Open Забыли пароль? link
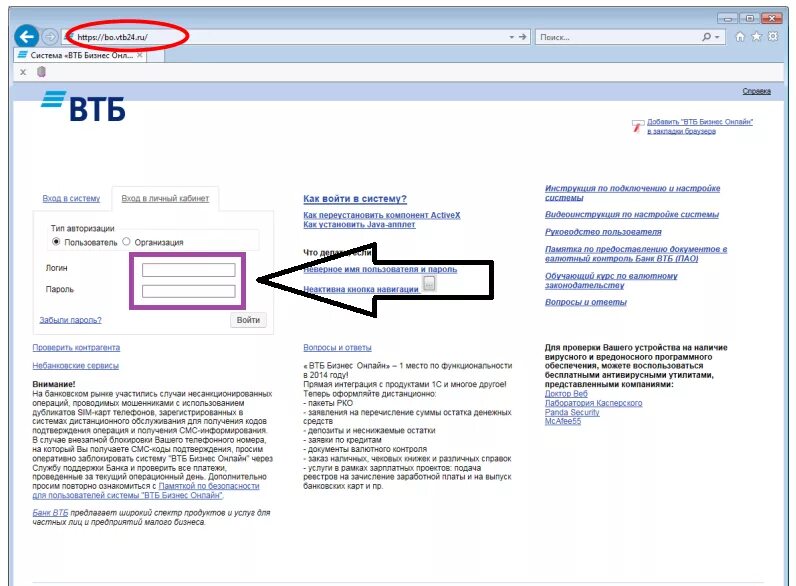Viewport: 796px width, 586px height. [x=71, y=320]
